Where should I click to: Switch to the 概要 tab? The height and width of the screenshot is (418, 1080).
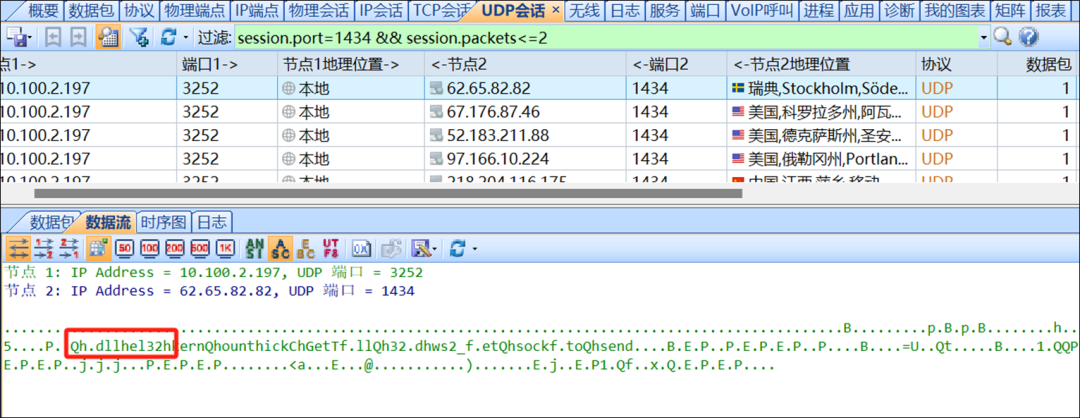tap(44, 10)
